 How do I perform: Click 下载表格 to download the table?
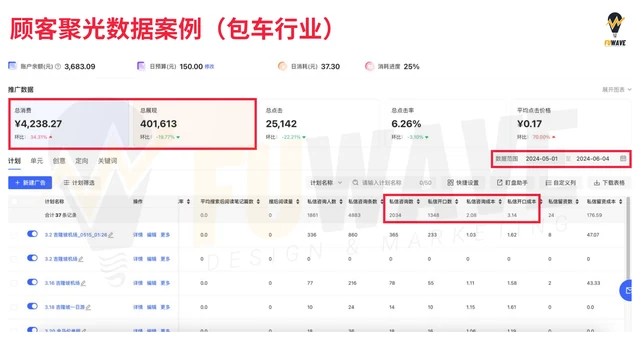(609, 182)
